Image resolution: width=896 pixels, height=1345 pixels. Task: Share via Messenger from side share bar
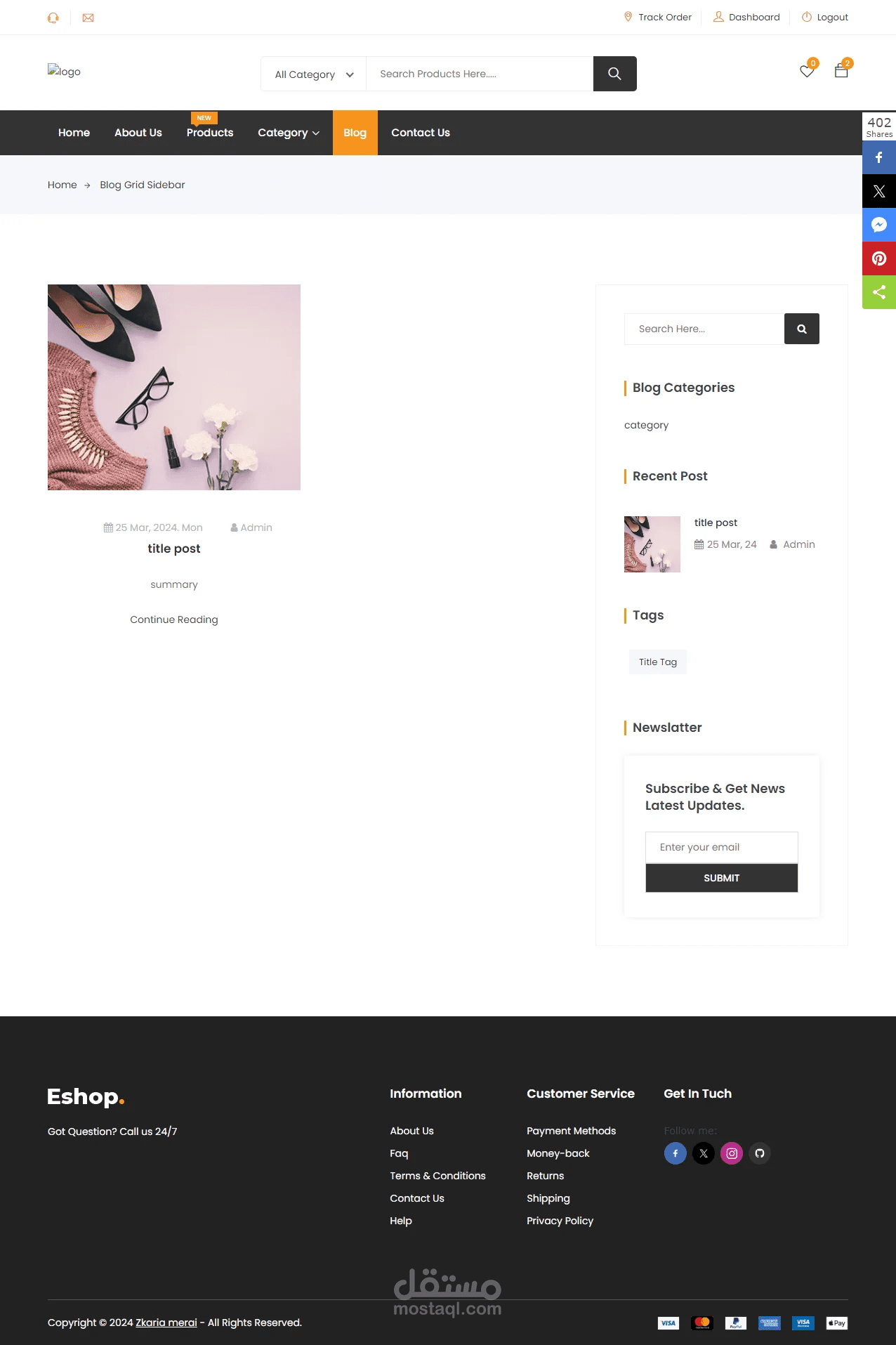879,225
